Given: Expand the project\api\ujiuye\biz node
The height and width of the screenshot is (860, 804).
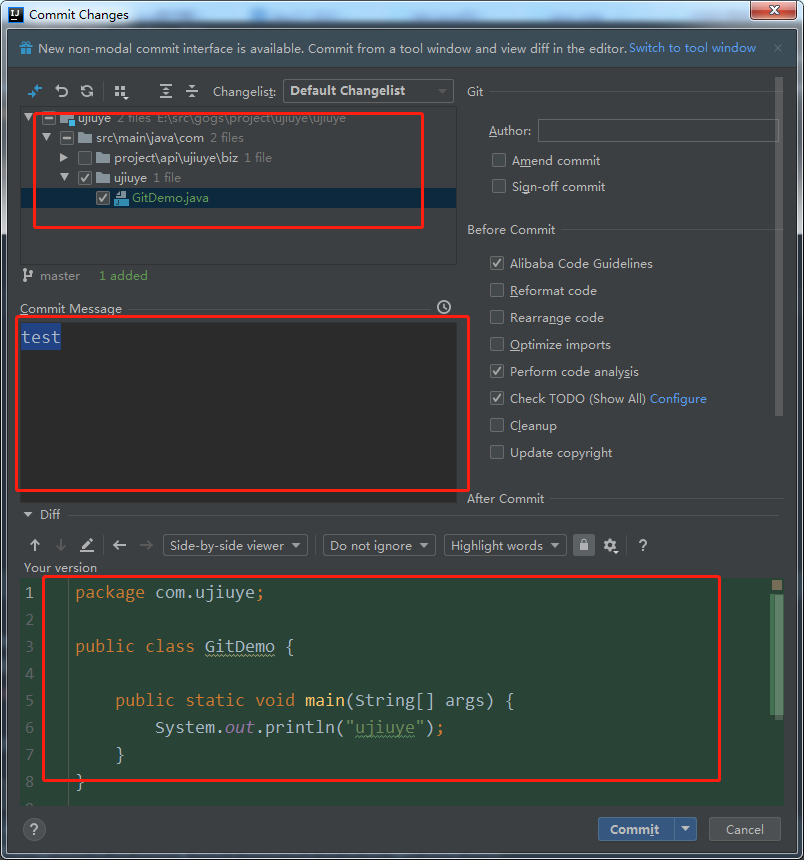Looking at the screenshot, I should 64,157.
